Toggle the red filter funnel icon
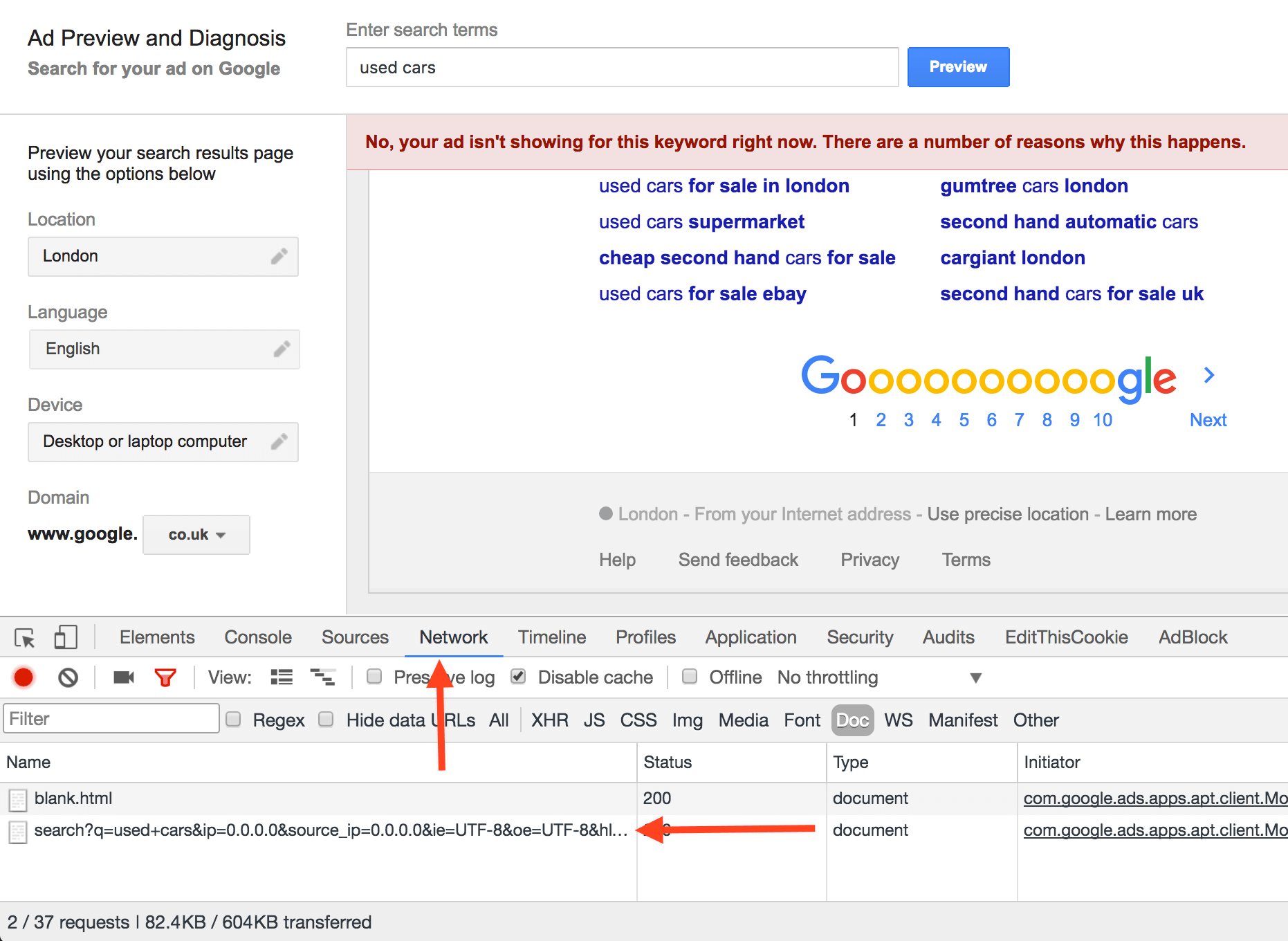The height and width of the screenshot is (941, 1288). tap(165, 677)
